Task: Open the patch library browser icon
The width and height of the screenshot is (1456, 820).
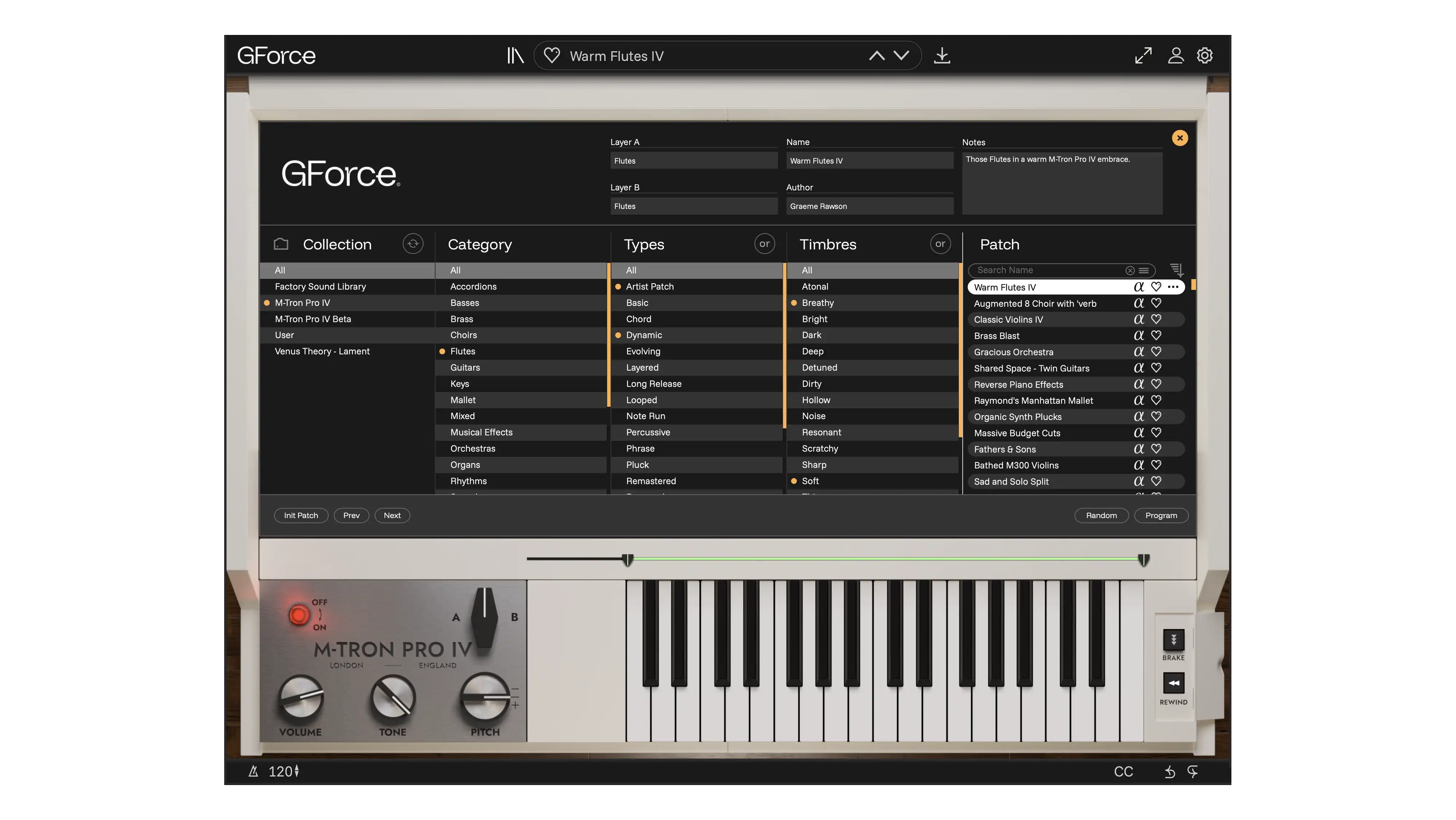Action: [515, 55]
